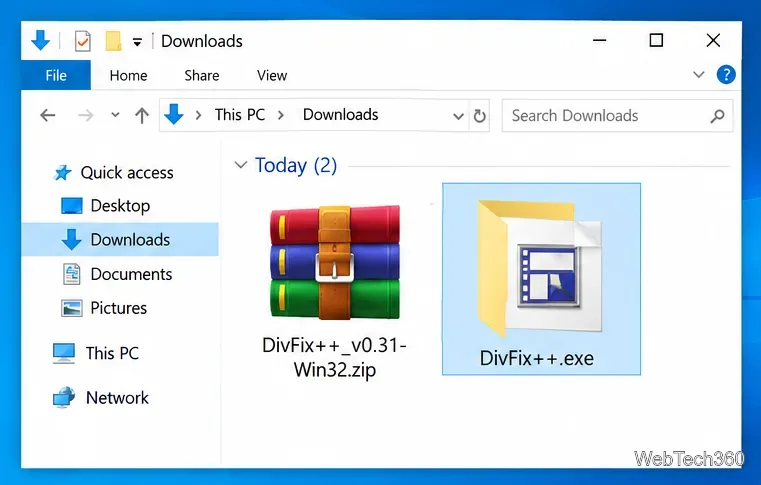Open Documents in the navigation pane
The height and width of the screenshot is (485, 761).
point(131,274)
